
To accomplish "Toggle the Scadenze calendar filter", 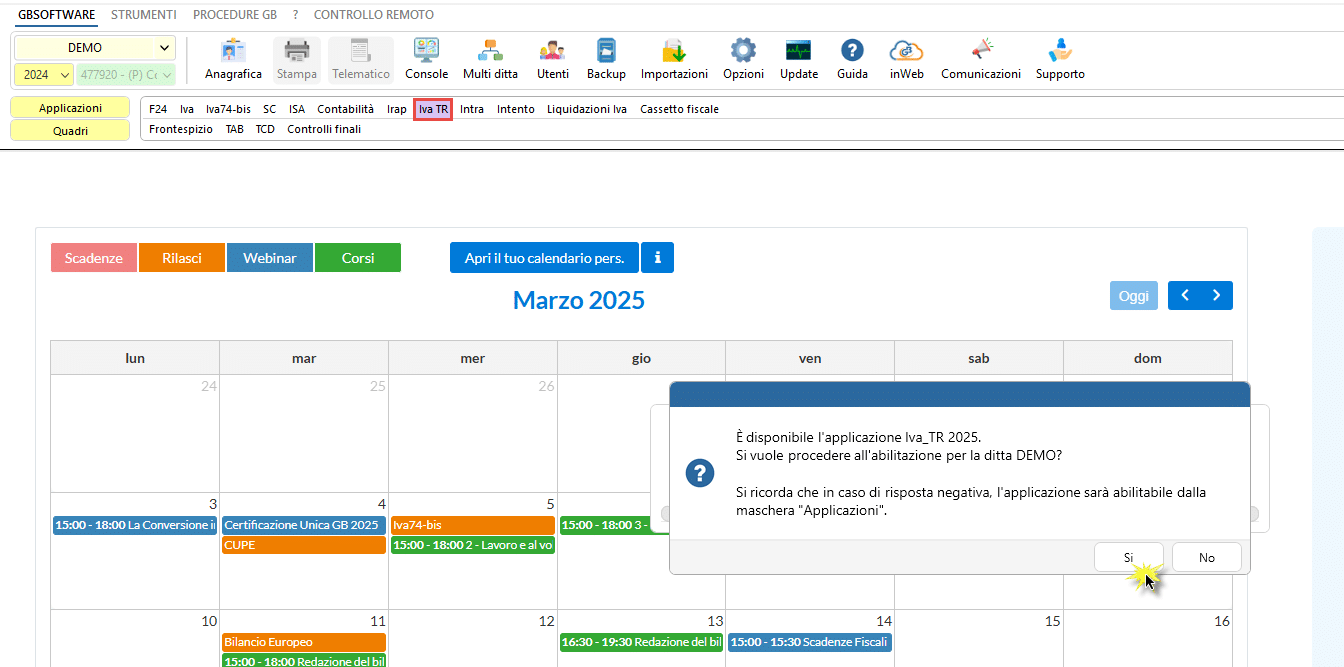I will [x=94, y=258].
